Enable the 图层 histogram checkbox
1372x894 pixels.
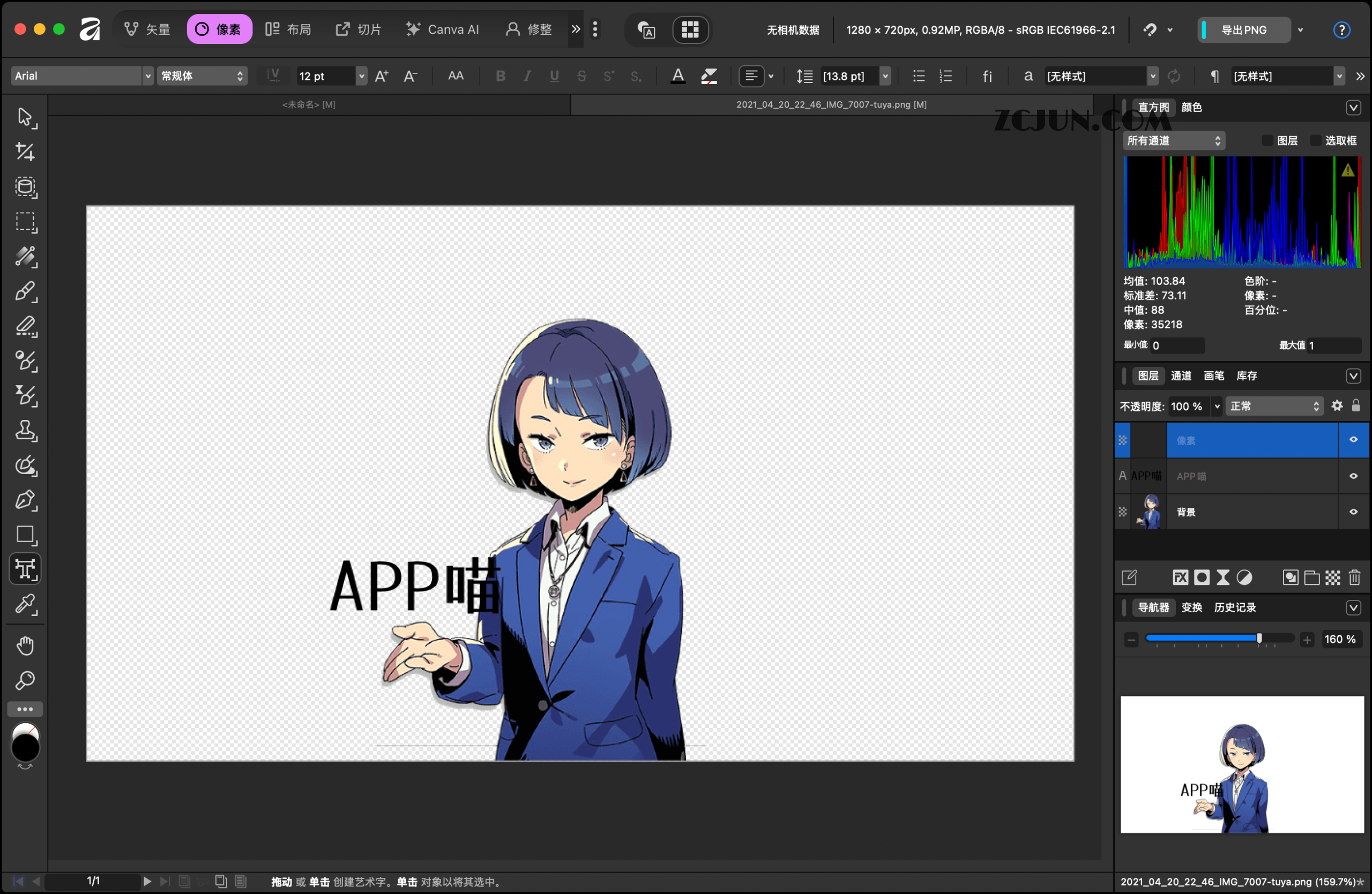coord(1266,140)
